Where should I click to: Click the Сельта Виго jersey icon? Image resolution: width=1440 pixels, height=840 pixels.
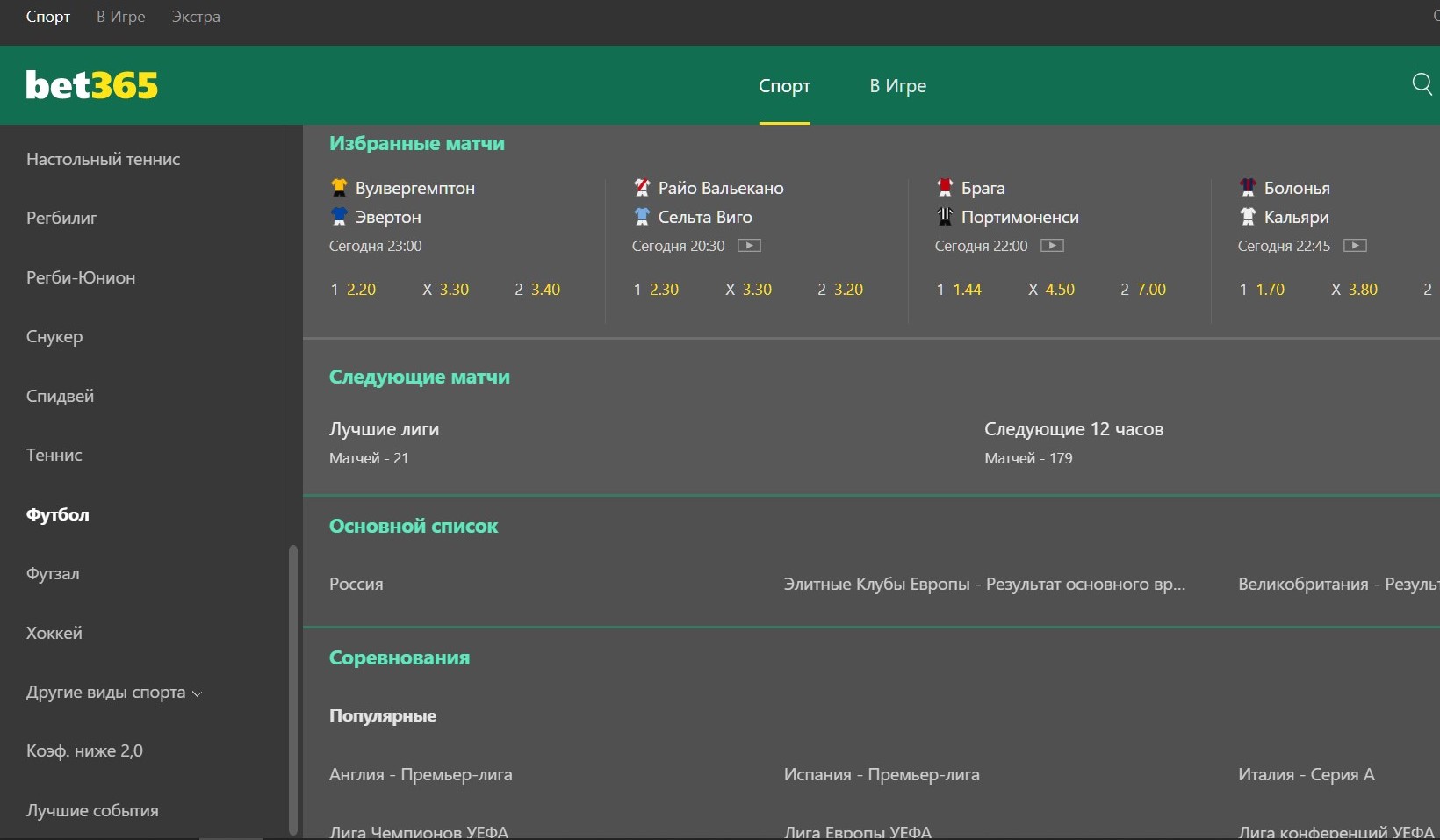642,216
